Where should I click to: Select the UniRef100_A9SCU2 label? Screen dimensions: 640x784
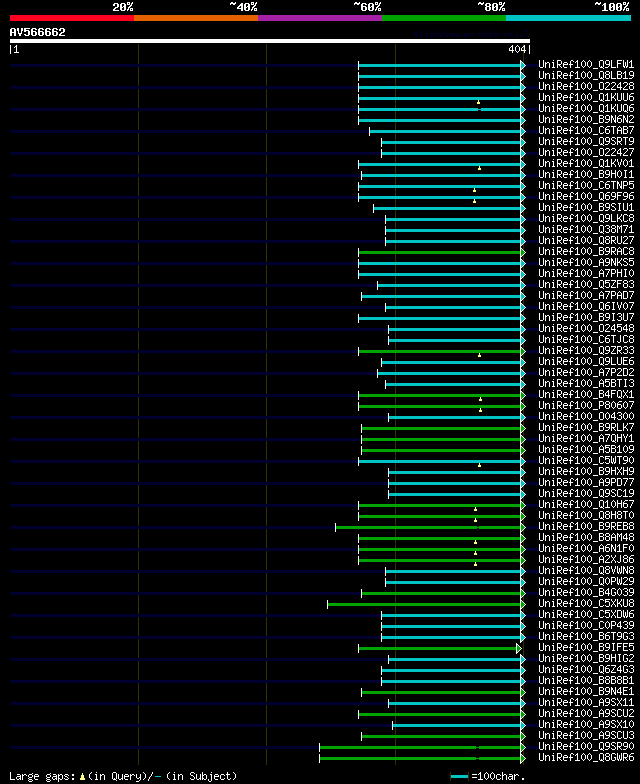[586, 714]
